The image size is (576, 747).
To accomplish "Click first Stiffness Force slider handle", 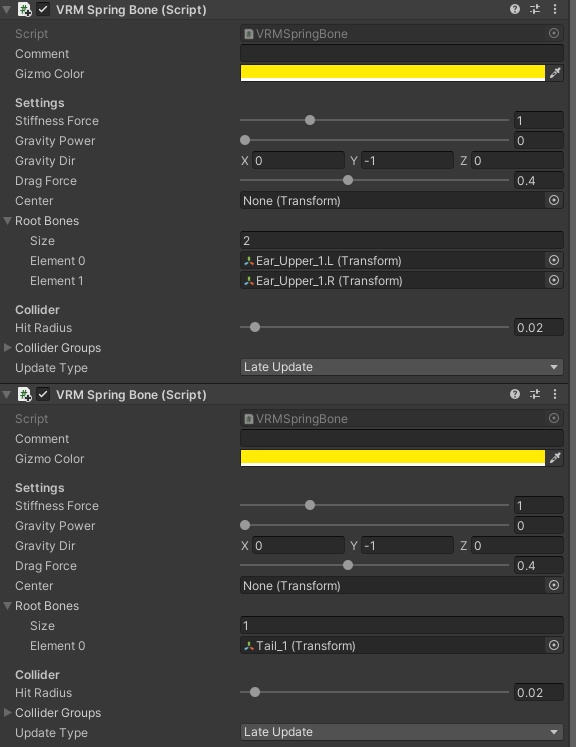I will click(x=310, y=120).
